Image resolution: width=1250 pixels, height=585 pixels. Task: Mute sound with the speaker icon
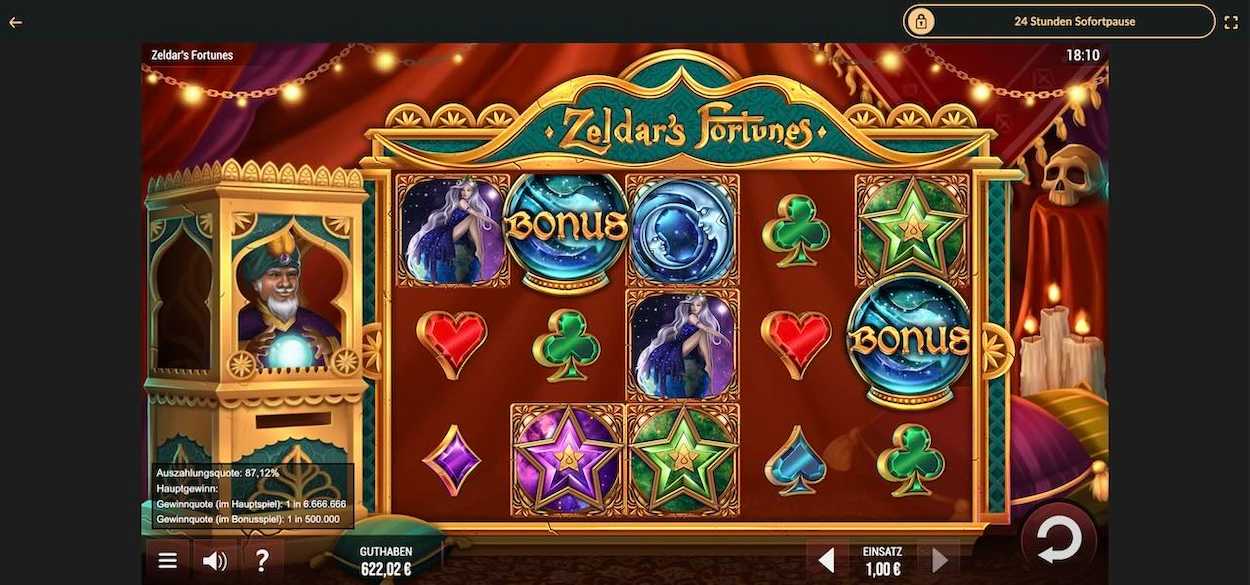click(x=214, y=561)
